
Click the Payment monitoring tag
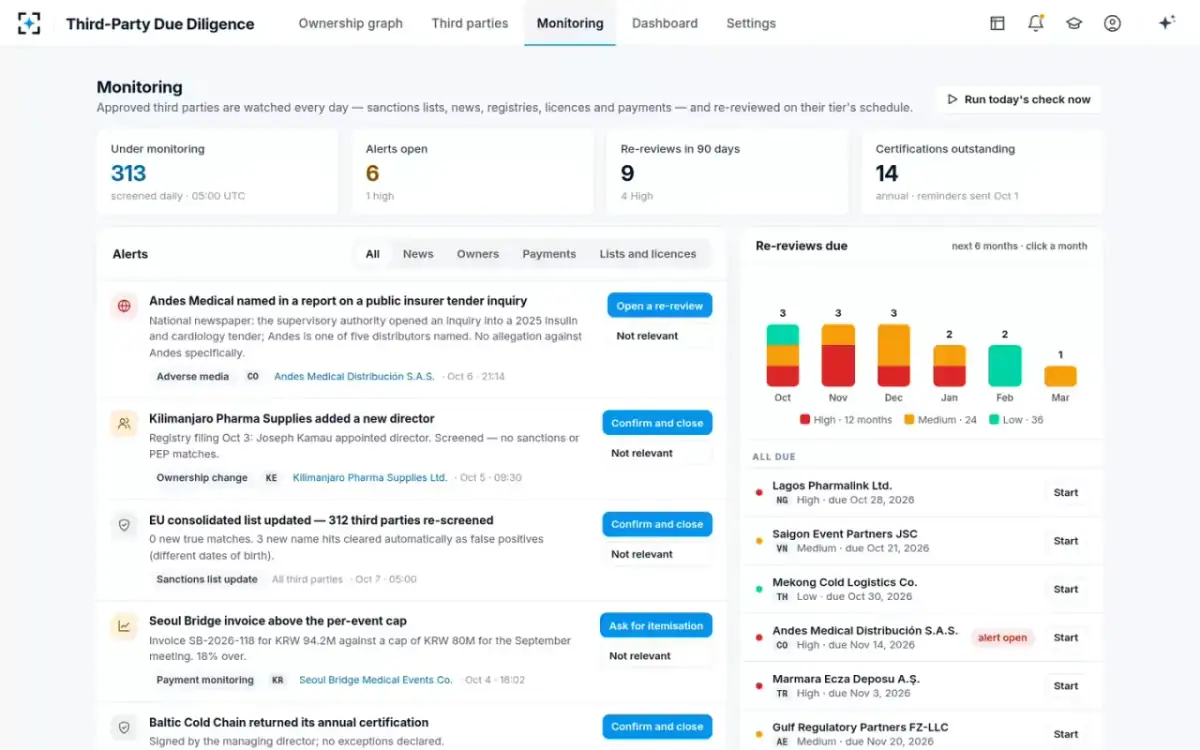[x=205, y=680]
